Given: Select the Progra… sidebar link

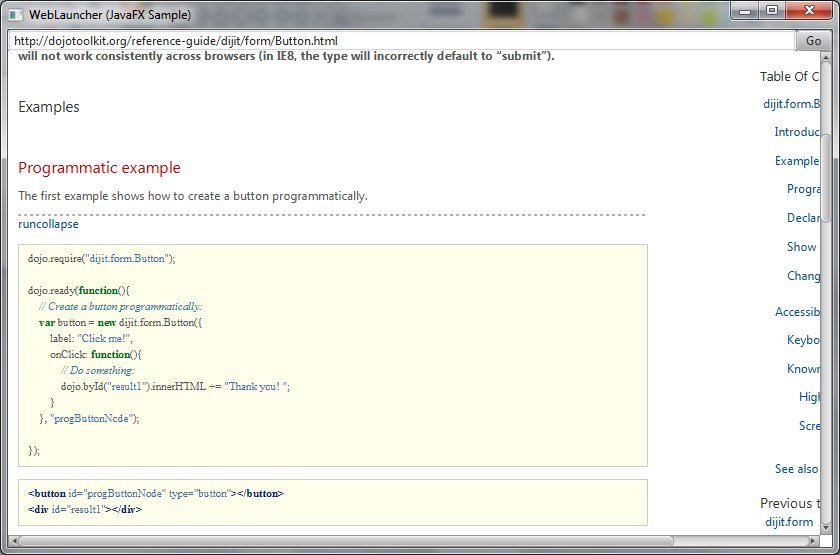Looking at the screenshot, I should (803, 189).
